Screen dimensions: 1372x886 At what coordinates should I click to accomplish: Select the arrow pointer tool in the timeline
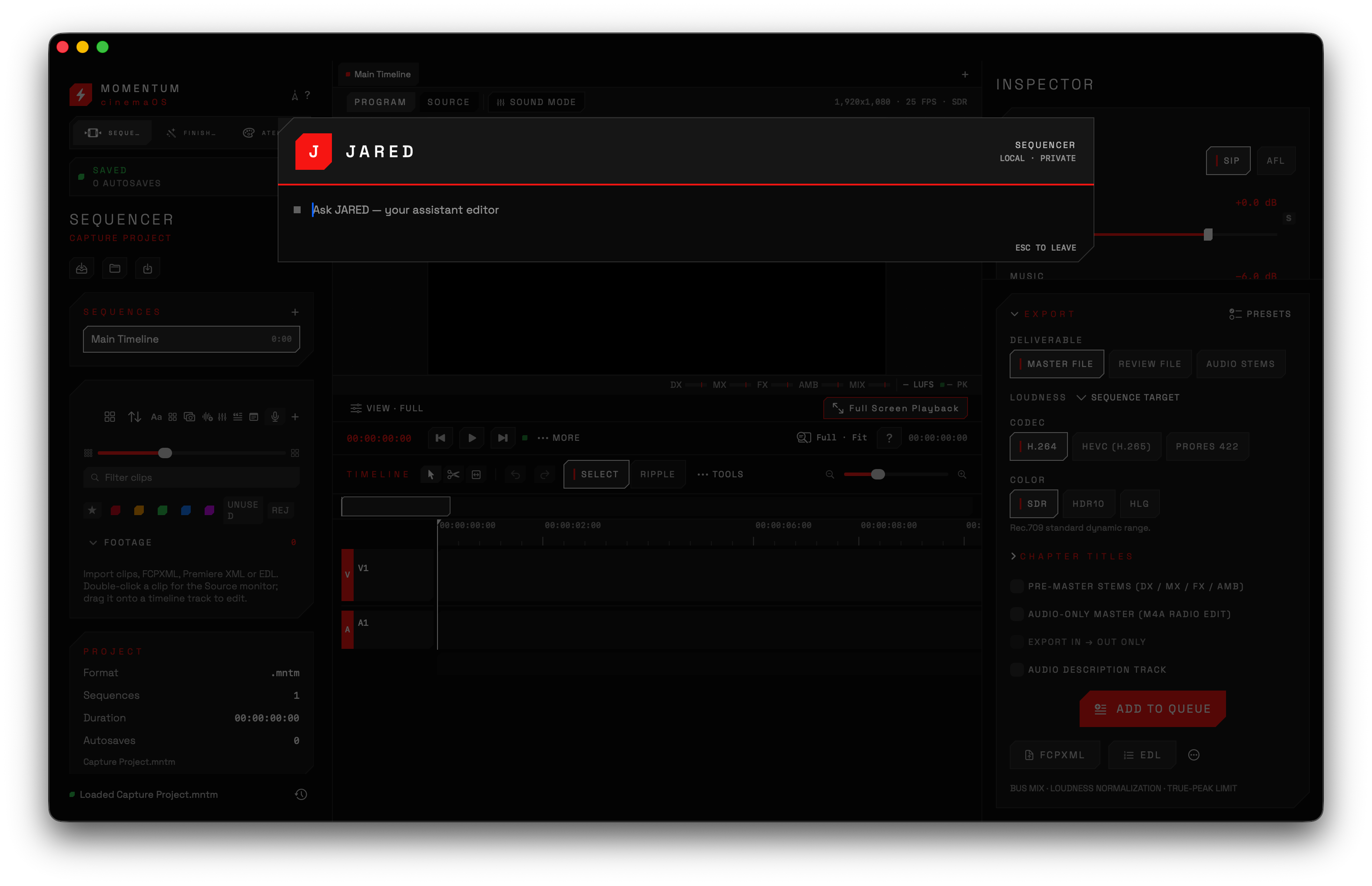click(x=431, y=475)
